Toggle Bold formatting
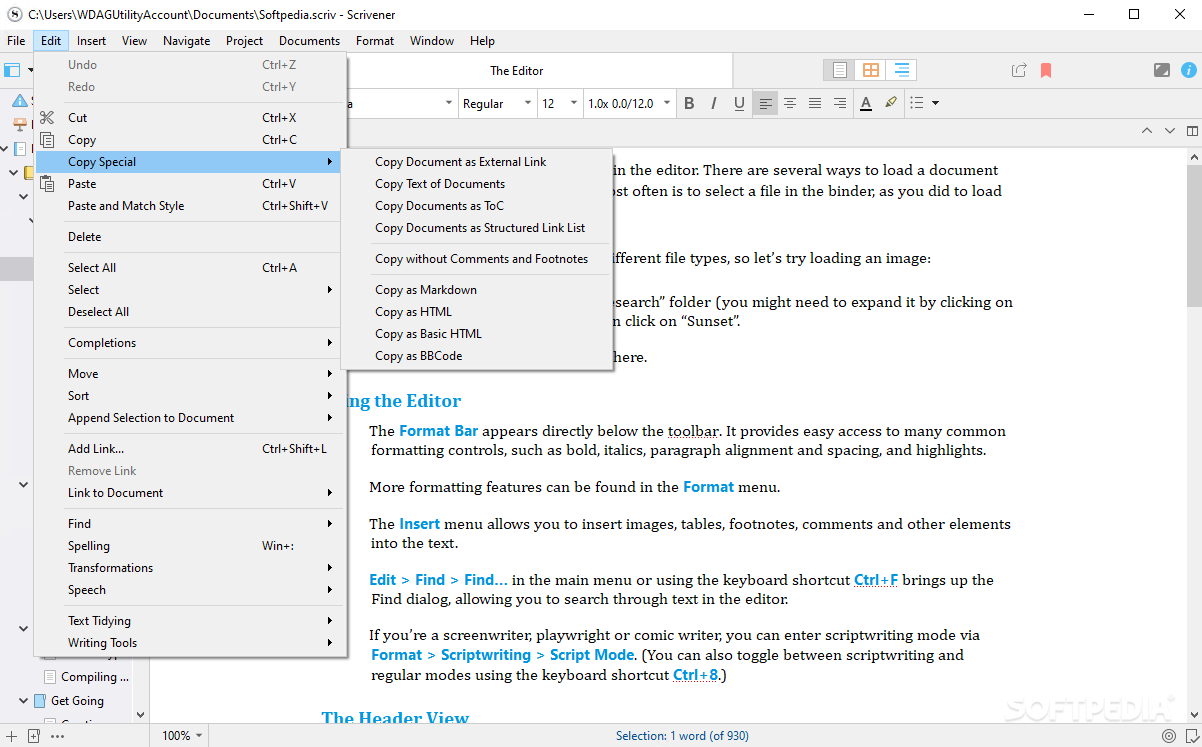The height and width of the screenshot is (747, 1202). (689, 103)
